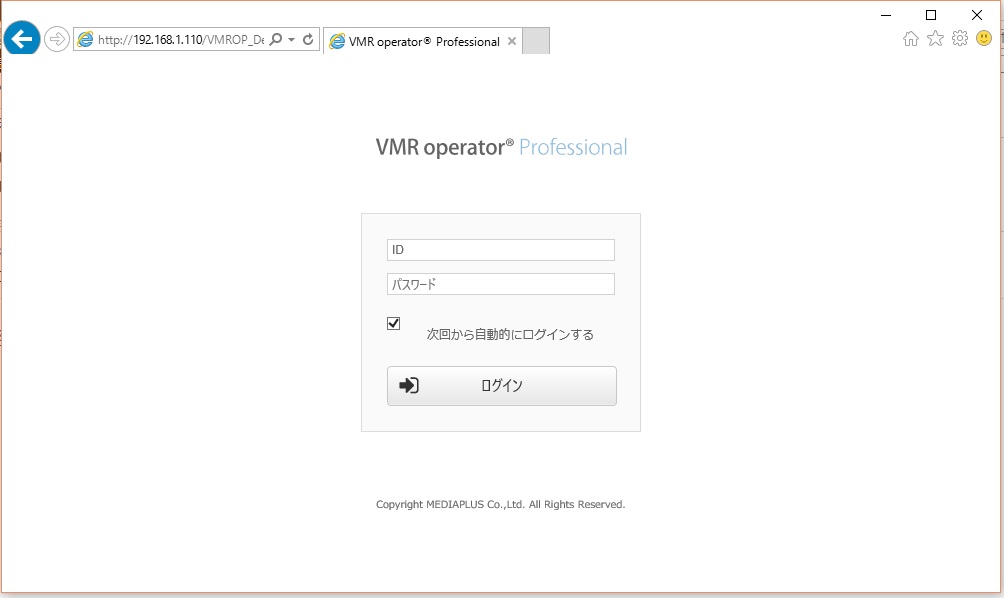Click the address bar URL text
1004x598 pixels.
coord(181,40)
